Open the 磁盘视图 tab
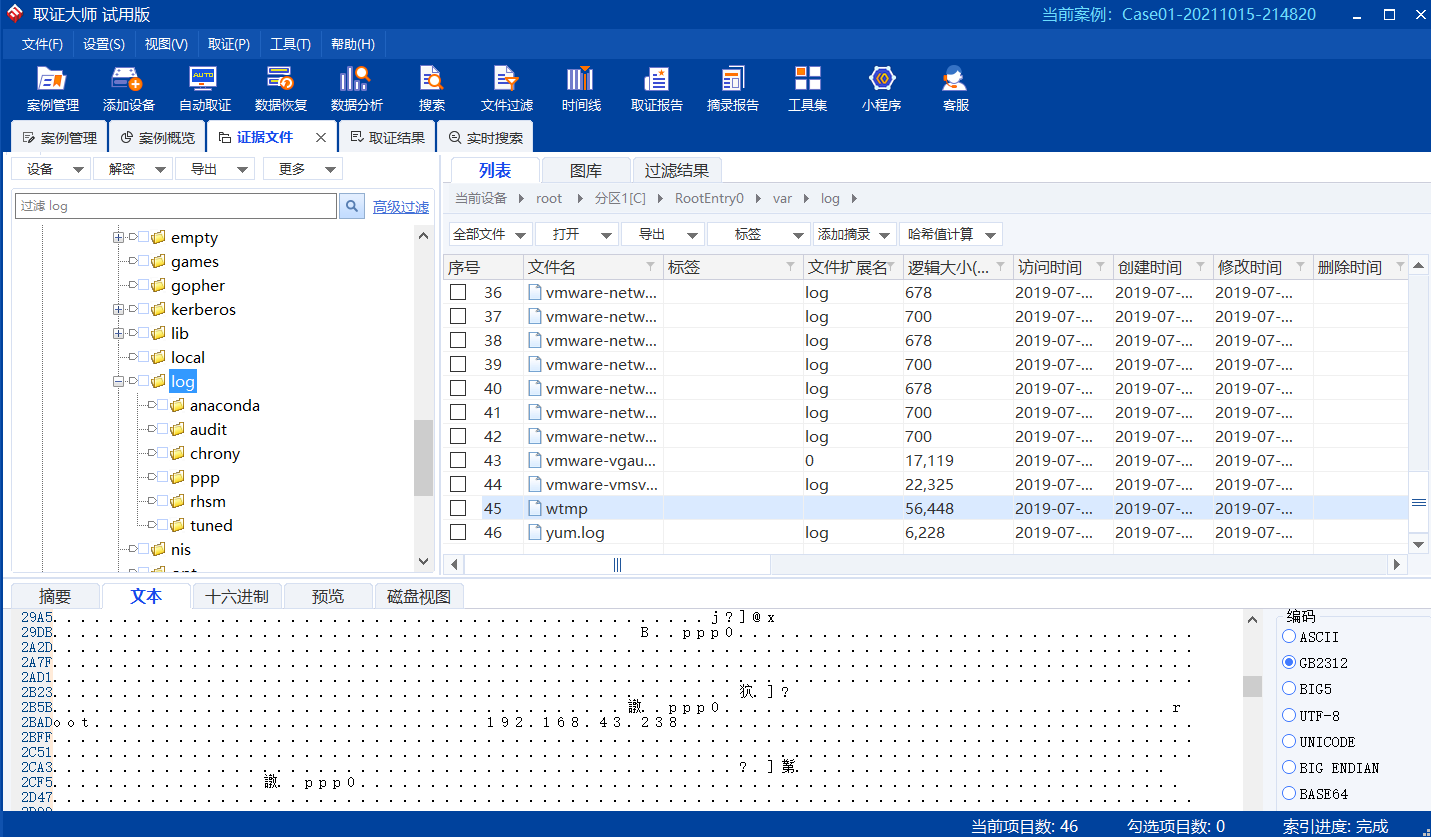Screen dimensions: 1431x837 (x=419, y=597)
